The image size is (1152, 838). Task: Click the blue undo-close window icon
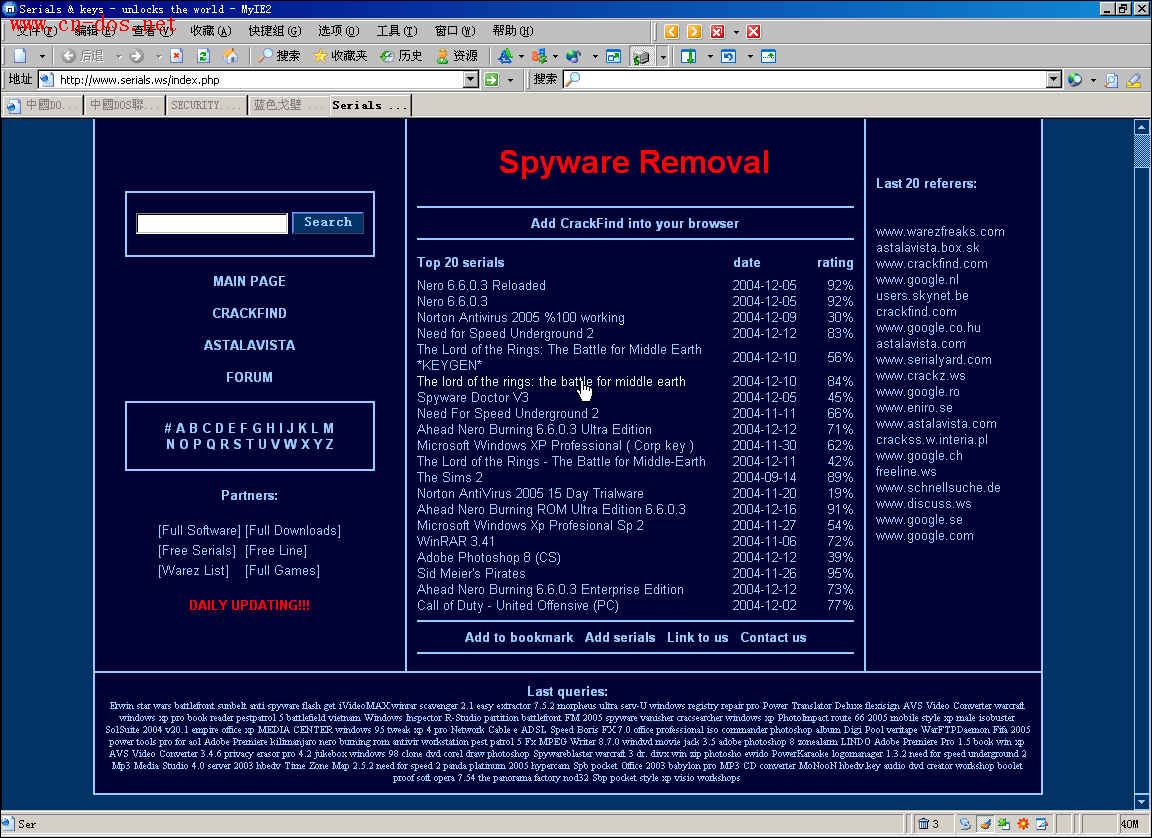[728, 56]
